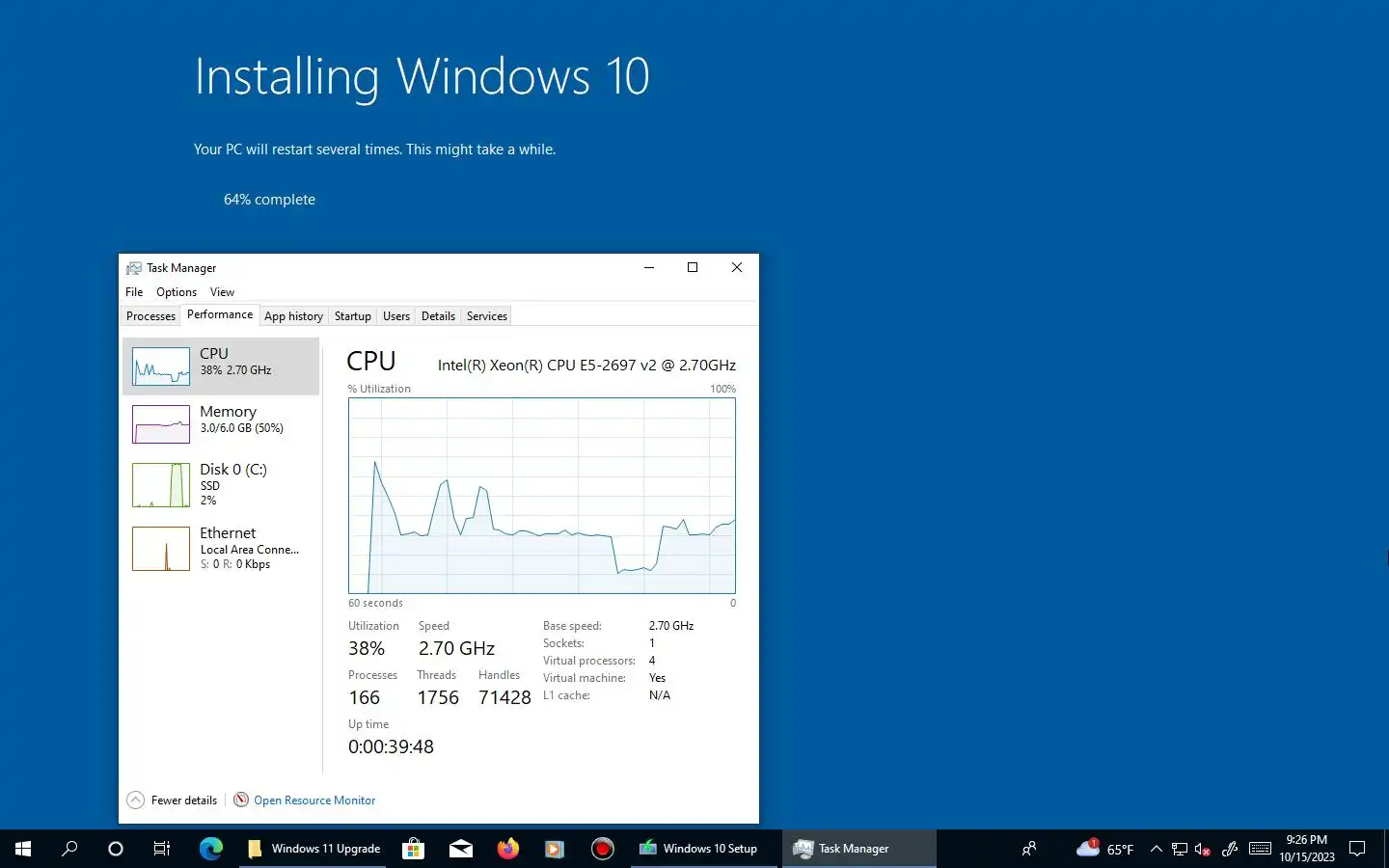1389x868 pixels.
Task: Click the 166 processes value
Action: coord(365,697)
